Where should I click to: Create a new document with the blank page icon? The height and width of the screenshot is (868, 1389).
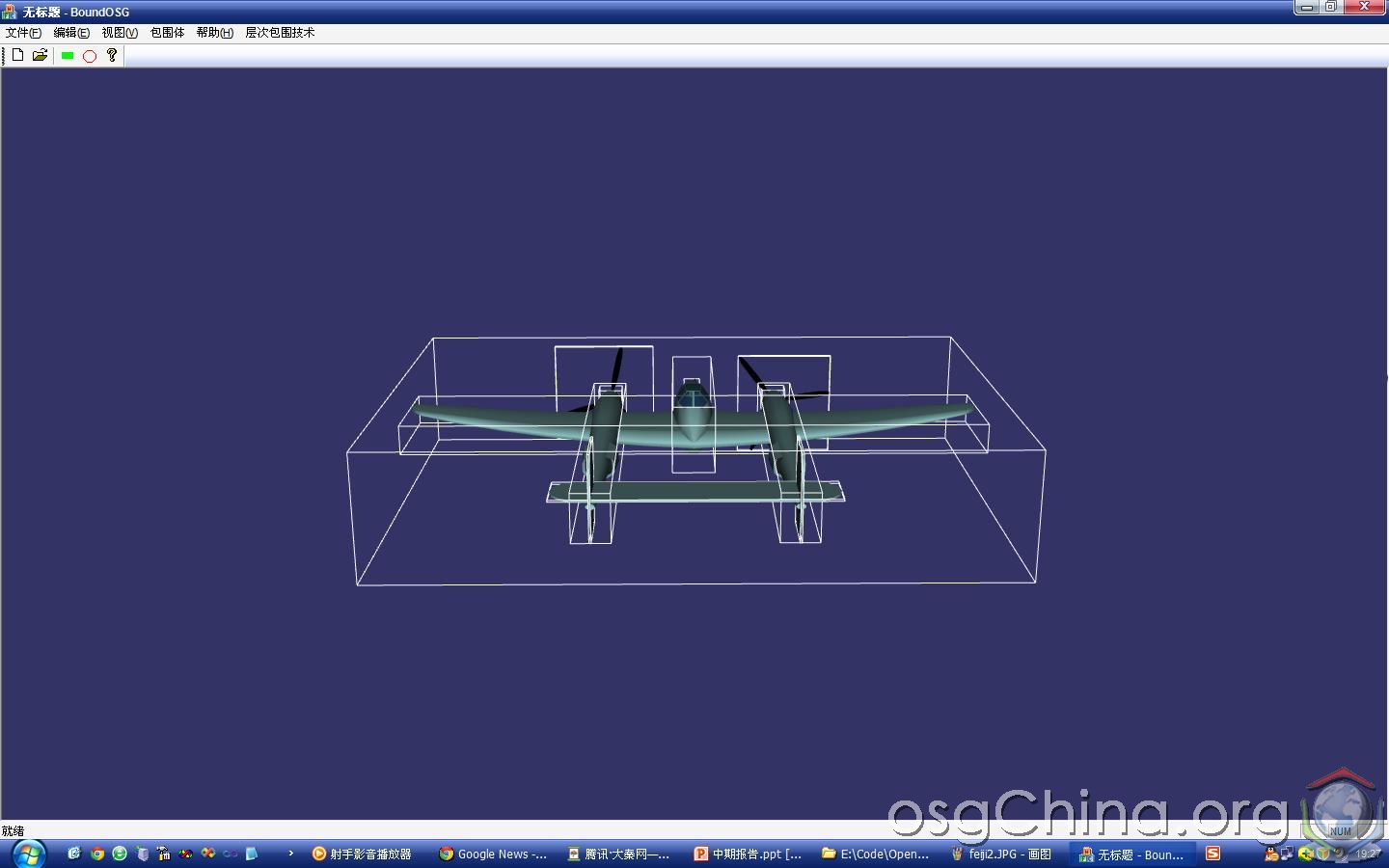[x=17, y=55]
